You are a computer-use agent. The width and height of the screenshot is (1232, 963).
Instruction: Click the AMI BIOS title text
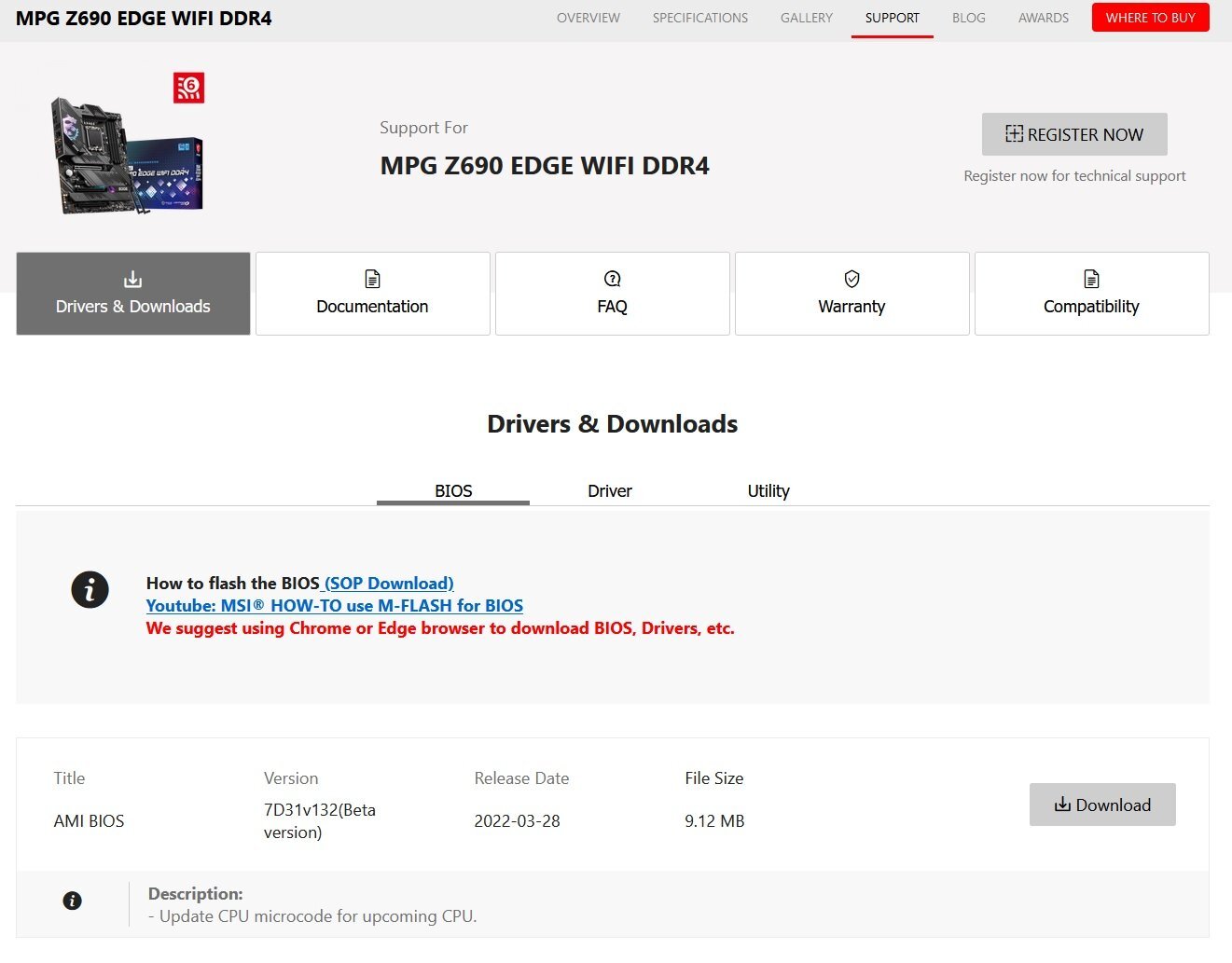pyautogui.click(x=89, y=821)
